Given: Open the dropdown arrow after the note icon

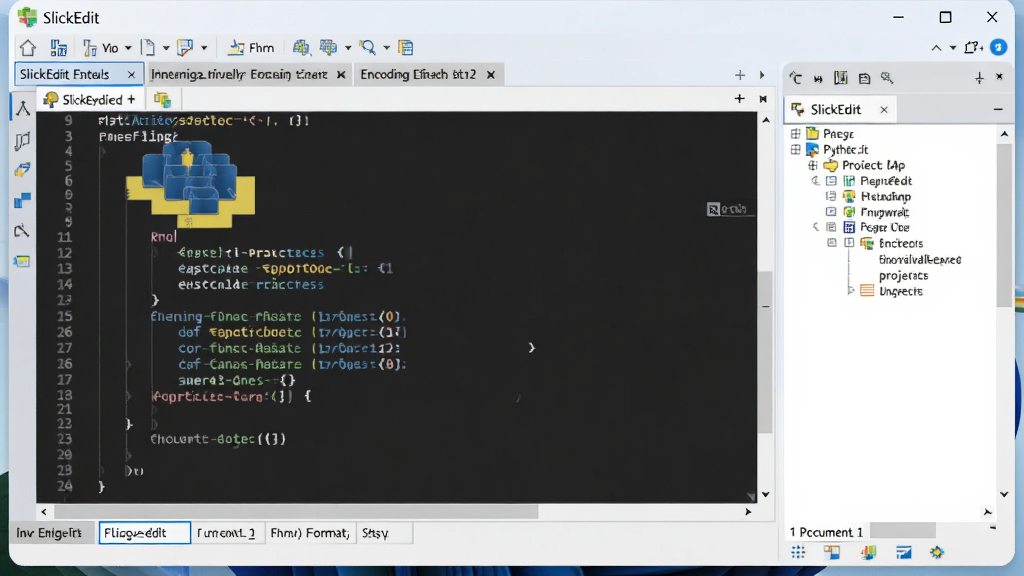Looking at the screenshot, I should tap(204, 48).
